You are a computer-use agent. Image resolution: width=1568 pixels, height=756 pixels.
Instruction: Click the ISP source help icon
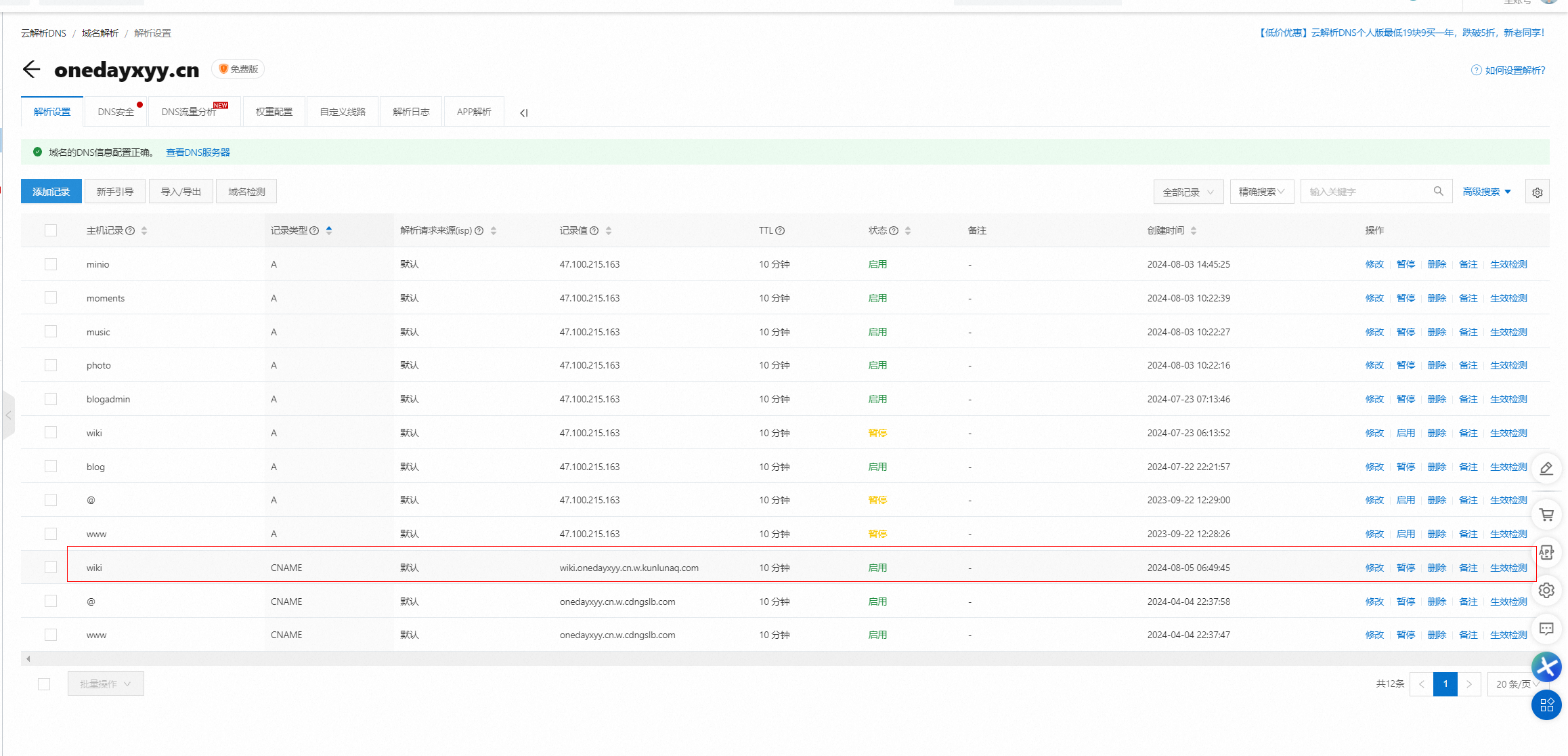pyautogui.click(x=479, y=230)
